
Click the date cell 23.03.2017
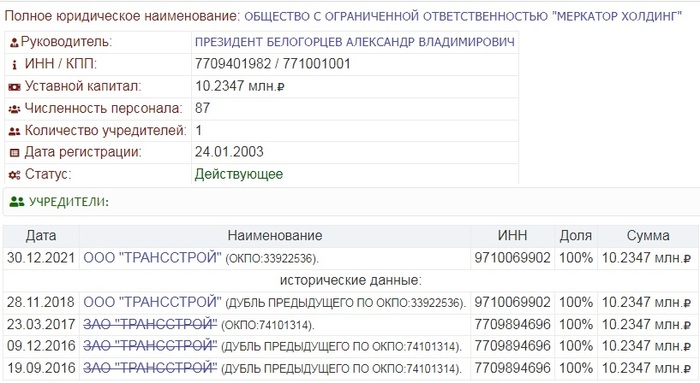tap(41, 324)
